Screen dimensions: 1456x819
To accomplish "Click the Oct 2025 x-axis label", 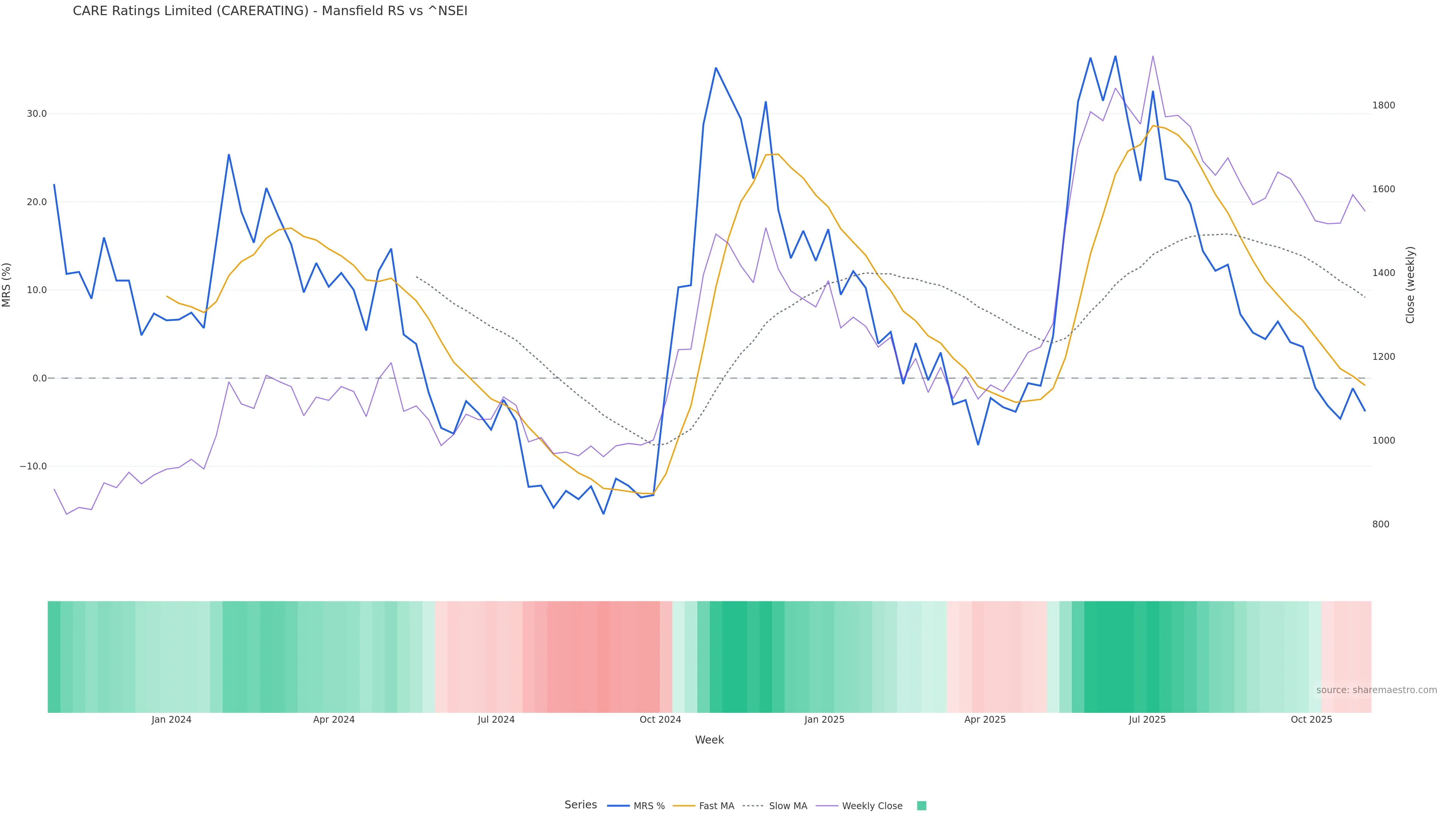I will point(1311,720).
